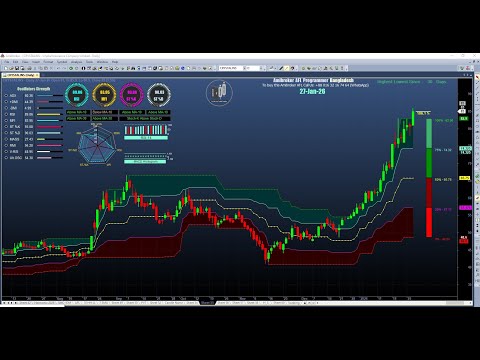Click the Redo arrow toolbar icon
The height and width of the screenshot is (360, 480).
click(64, 68)
